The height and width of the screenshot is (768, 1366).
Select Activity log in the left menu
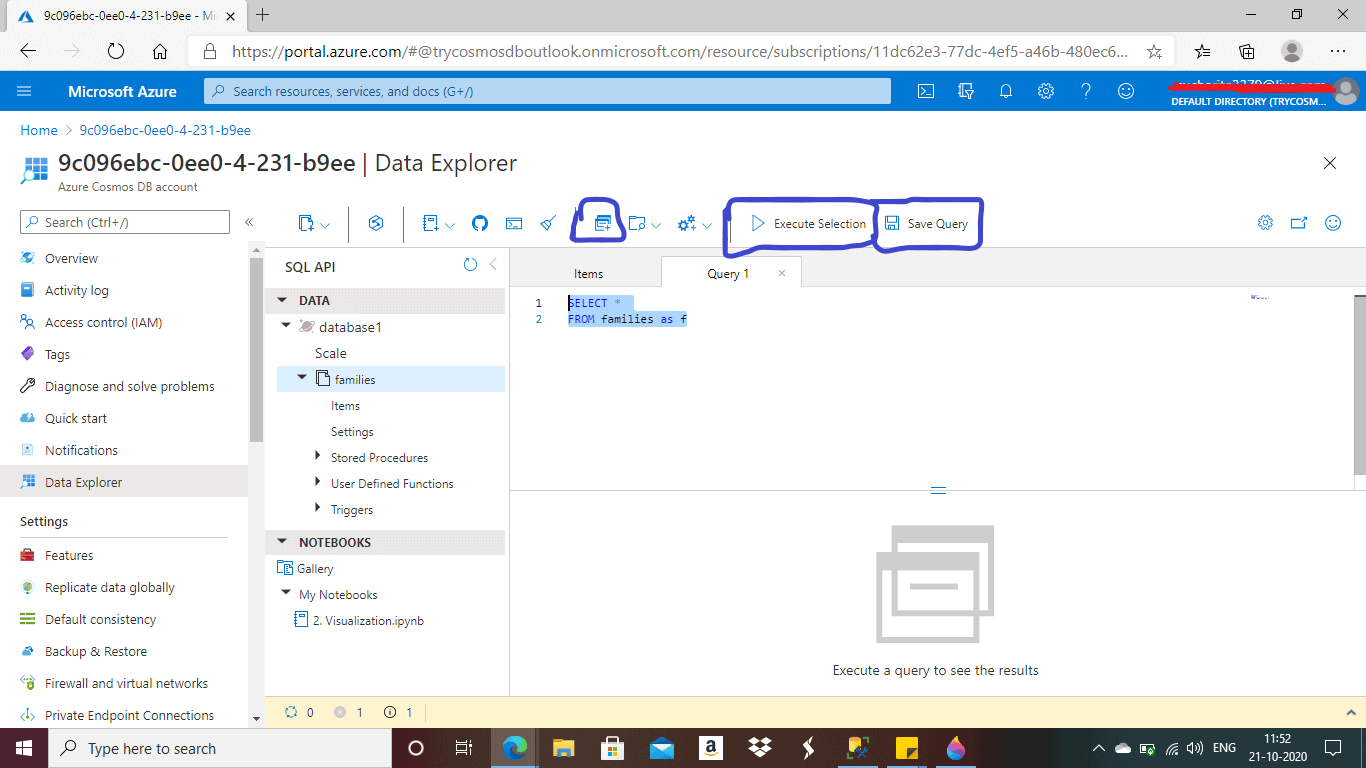click(76, 290)
